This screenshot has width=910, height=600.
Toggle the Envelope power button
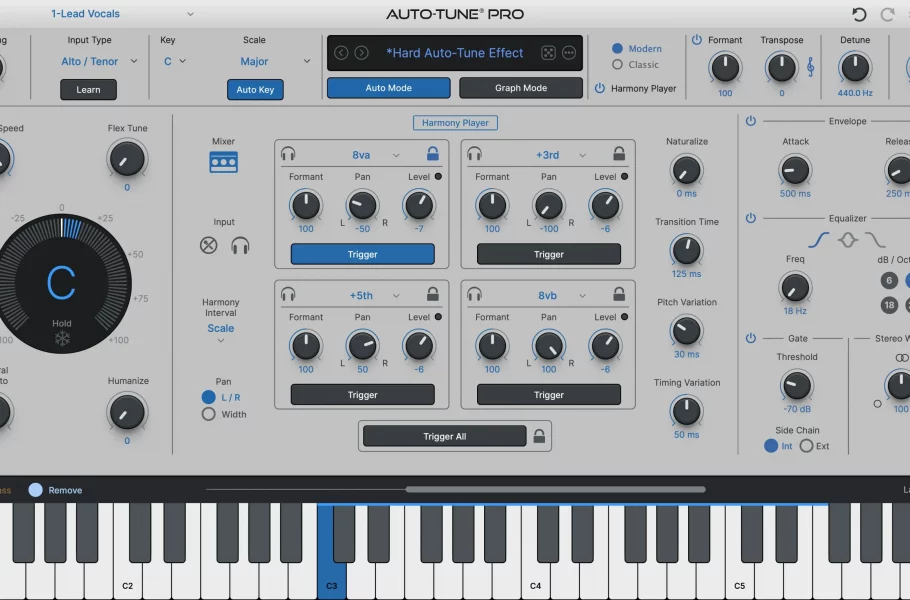pyautogui.click(x=750, y=121)
